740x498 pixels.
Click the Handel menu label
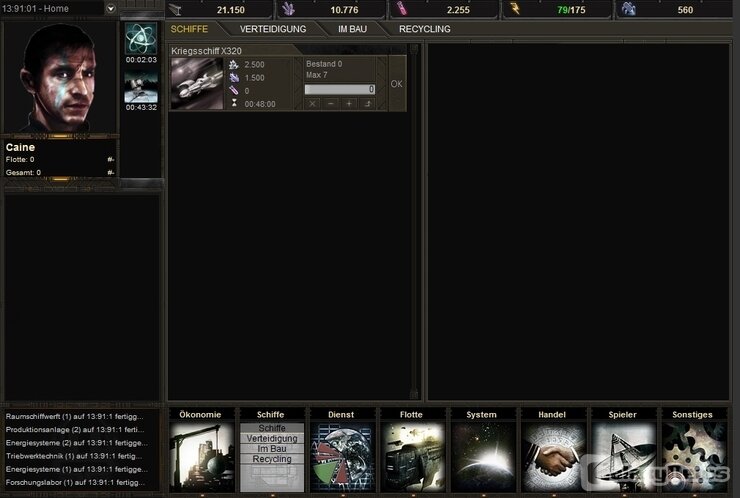pyautogui.click(x=552, y=415)
